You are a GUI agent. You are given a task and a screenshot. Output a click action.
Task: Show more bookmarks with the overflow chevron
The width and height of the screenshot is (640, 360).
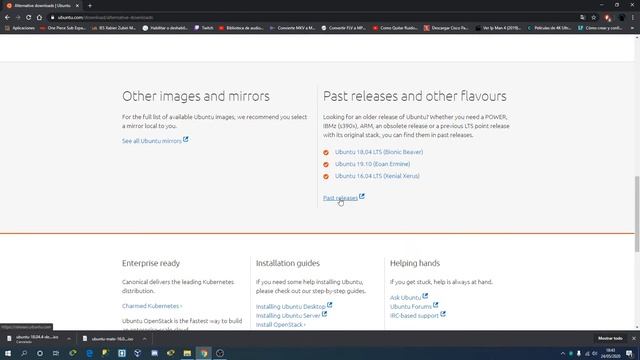(632, 28)
